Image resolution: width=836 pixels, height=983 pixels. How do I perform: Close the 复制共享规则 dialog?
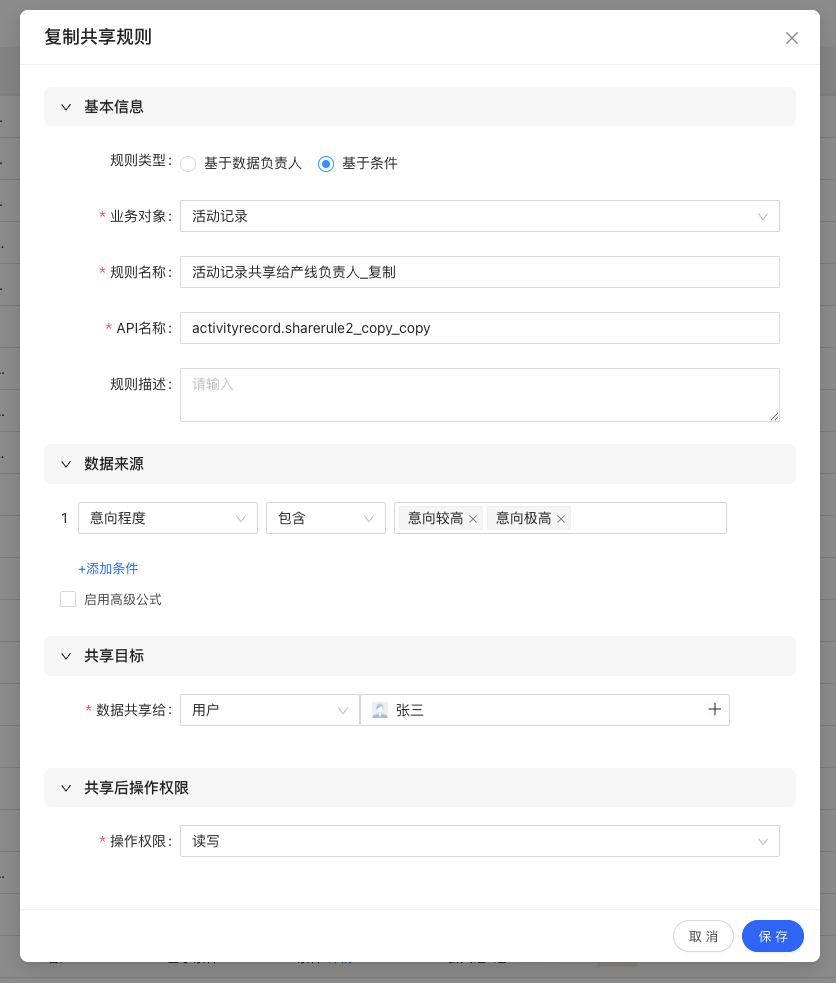pyautogui.click(x=791, y=38)
